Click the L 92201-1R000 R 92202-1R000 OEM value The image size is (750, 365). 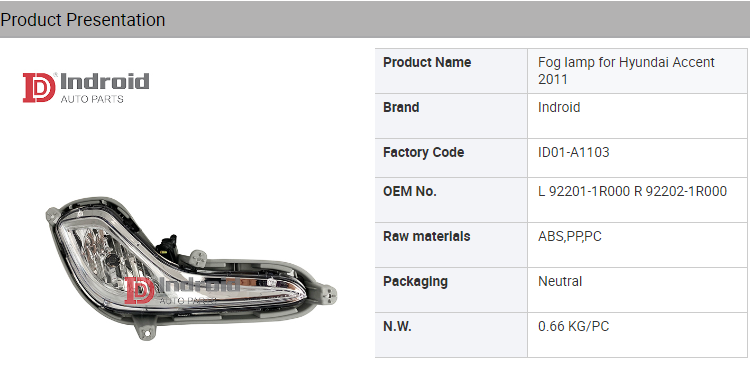(632, 191)
